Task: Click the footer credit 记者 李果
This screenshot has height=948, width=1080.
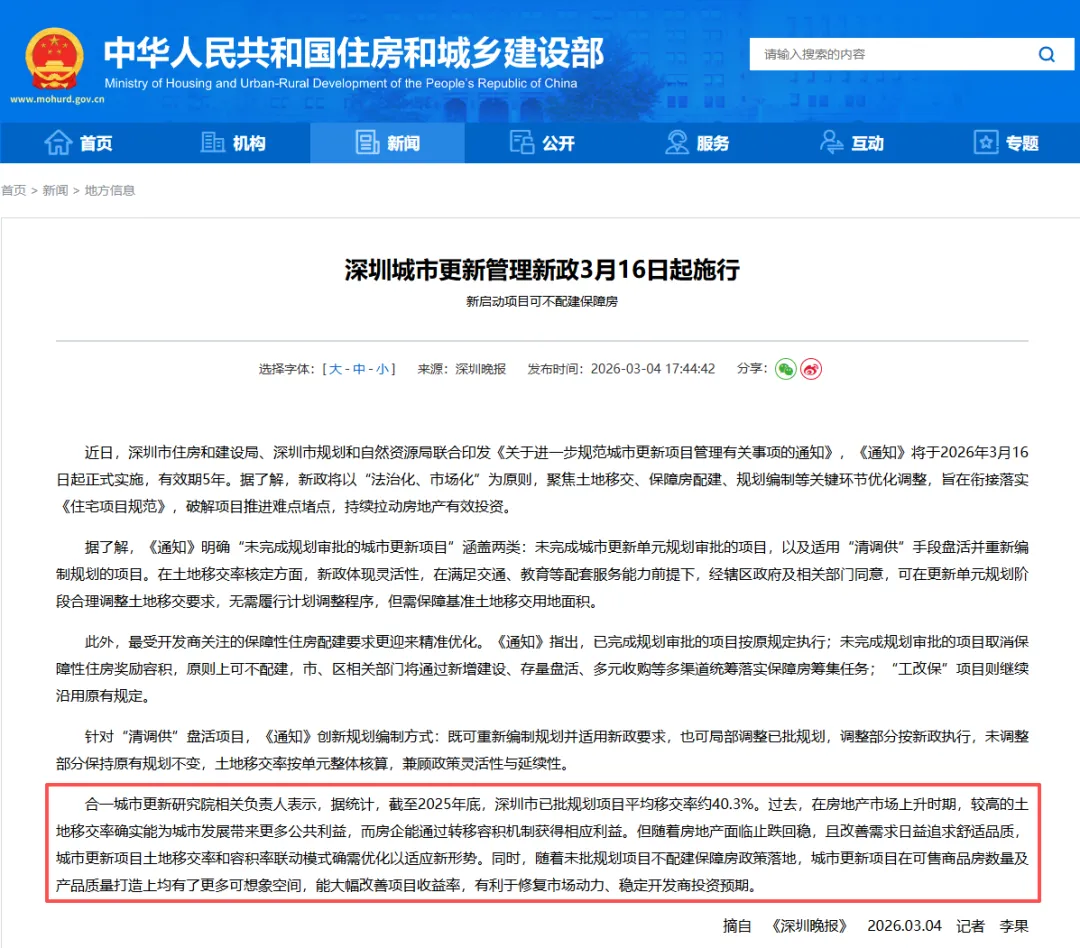Action: pyautogui.click(x=992, y=926)
